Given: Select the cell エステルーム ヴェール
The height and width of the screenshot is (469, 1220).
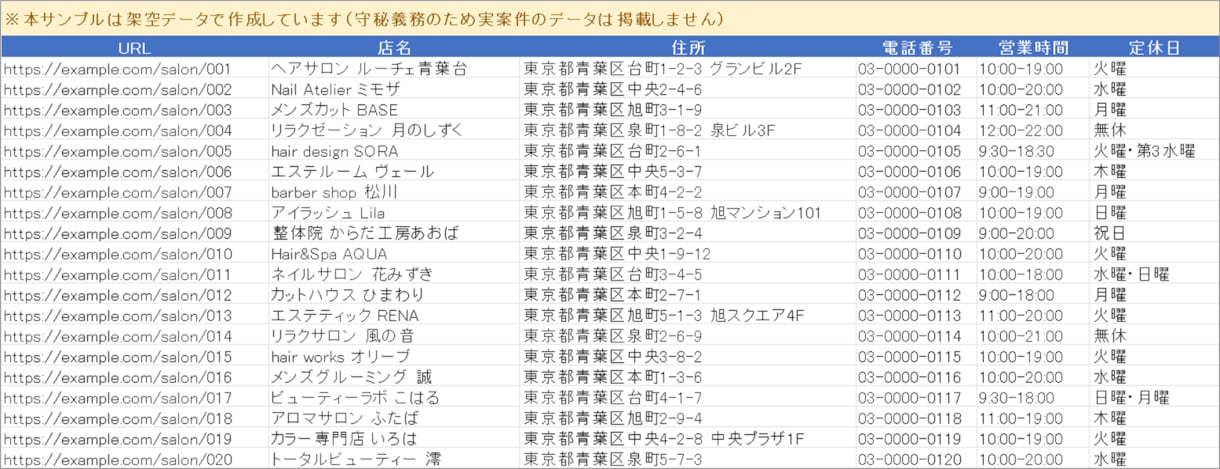Looking at the screenshot, I should pos(394,172).
